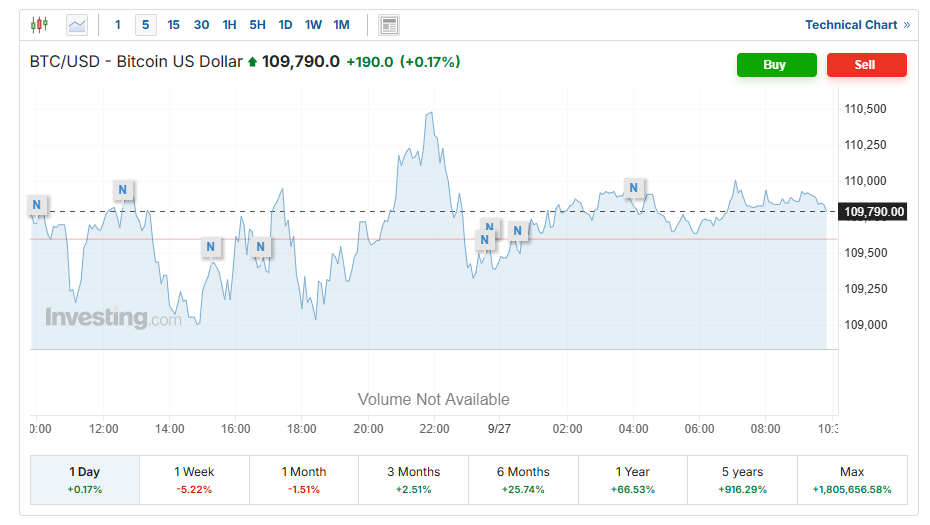Select the area chart type icon
The image size is (930, 525).
coord(77,25)
